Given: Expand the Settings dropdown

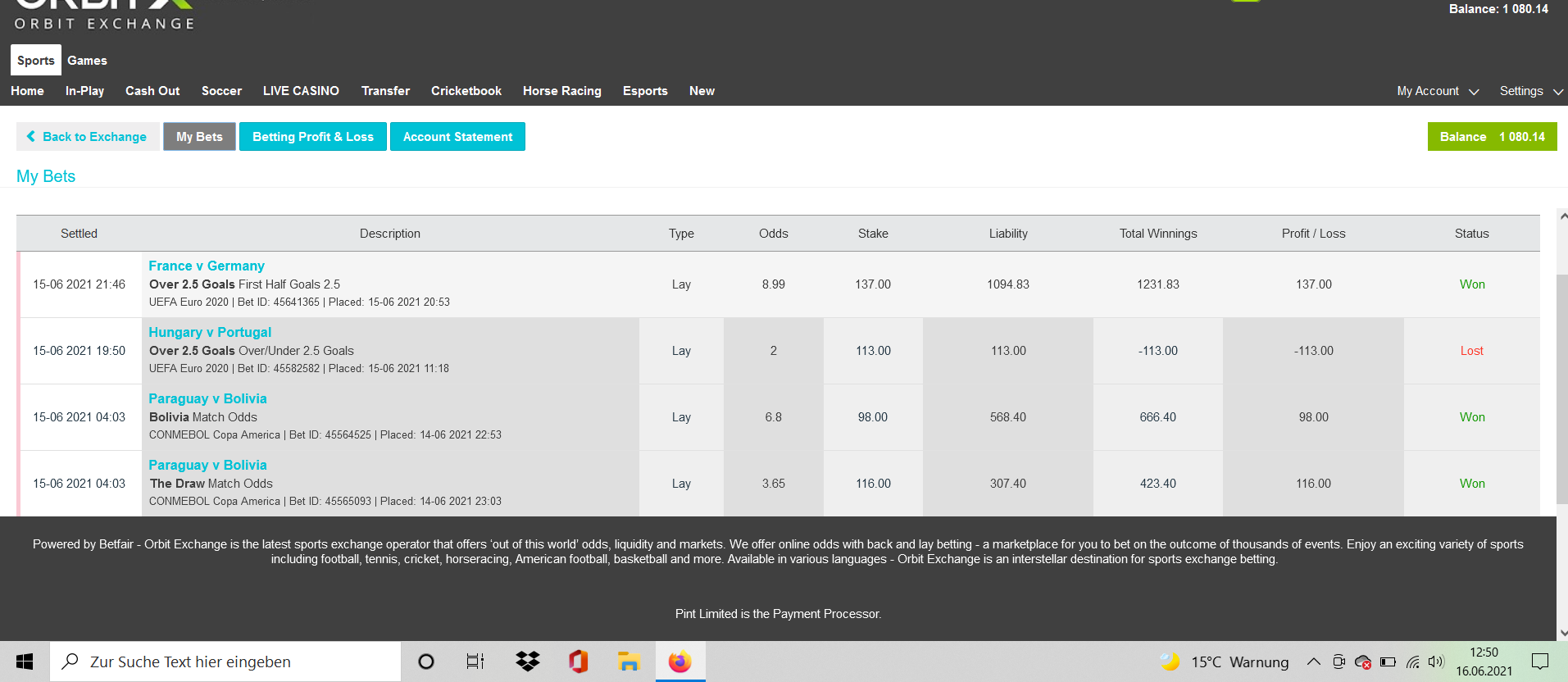Looking at the screenshot, I should (1531, 91).
